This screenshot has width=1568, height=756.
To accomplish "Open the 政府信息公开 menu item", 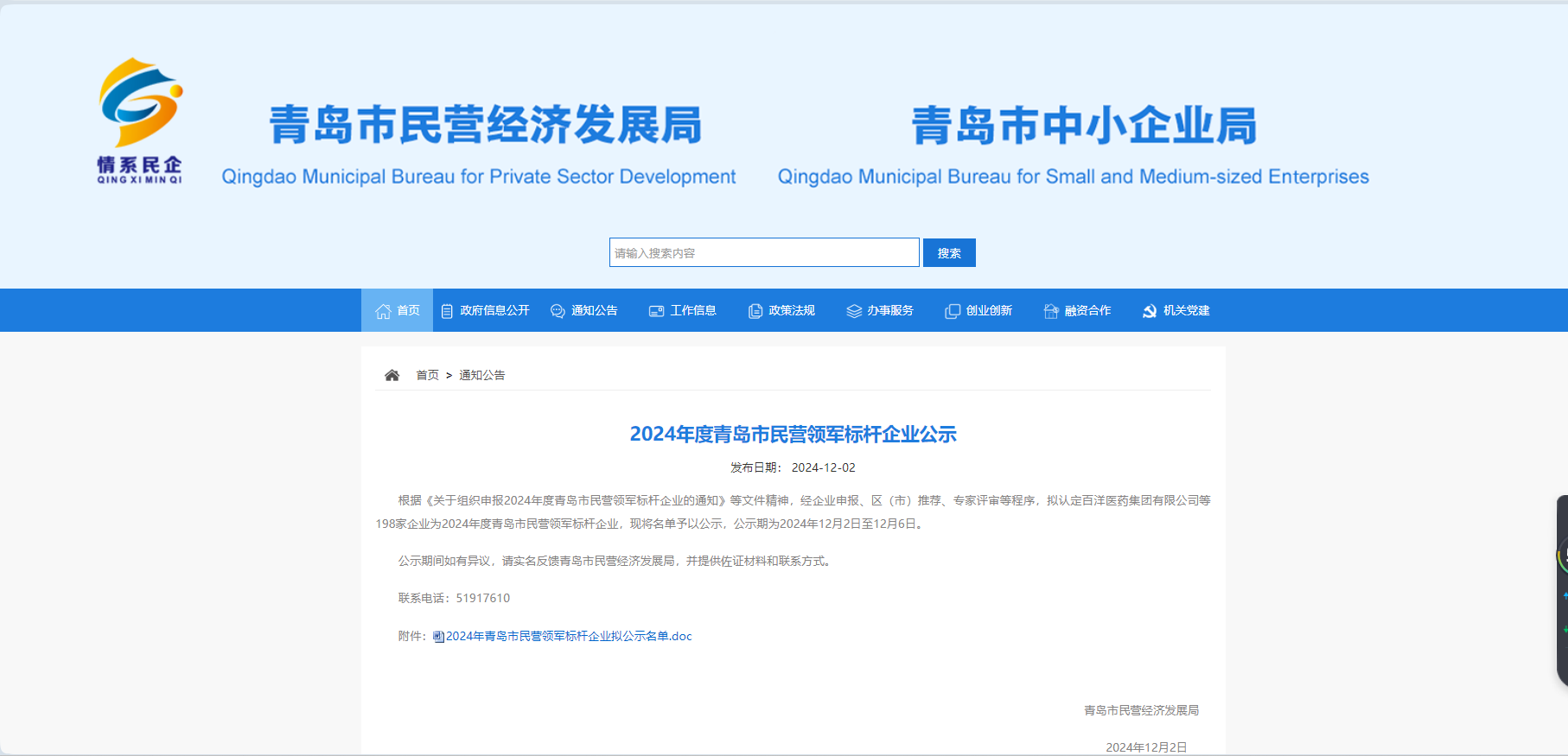I will (494, 310).
